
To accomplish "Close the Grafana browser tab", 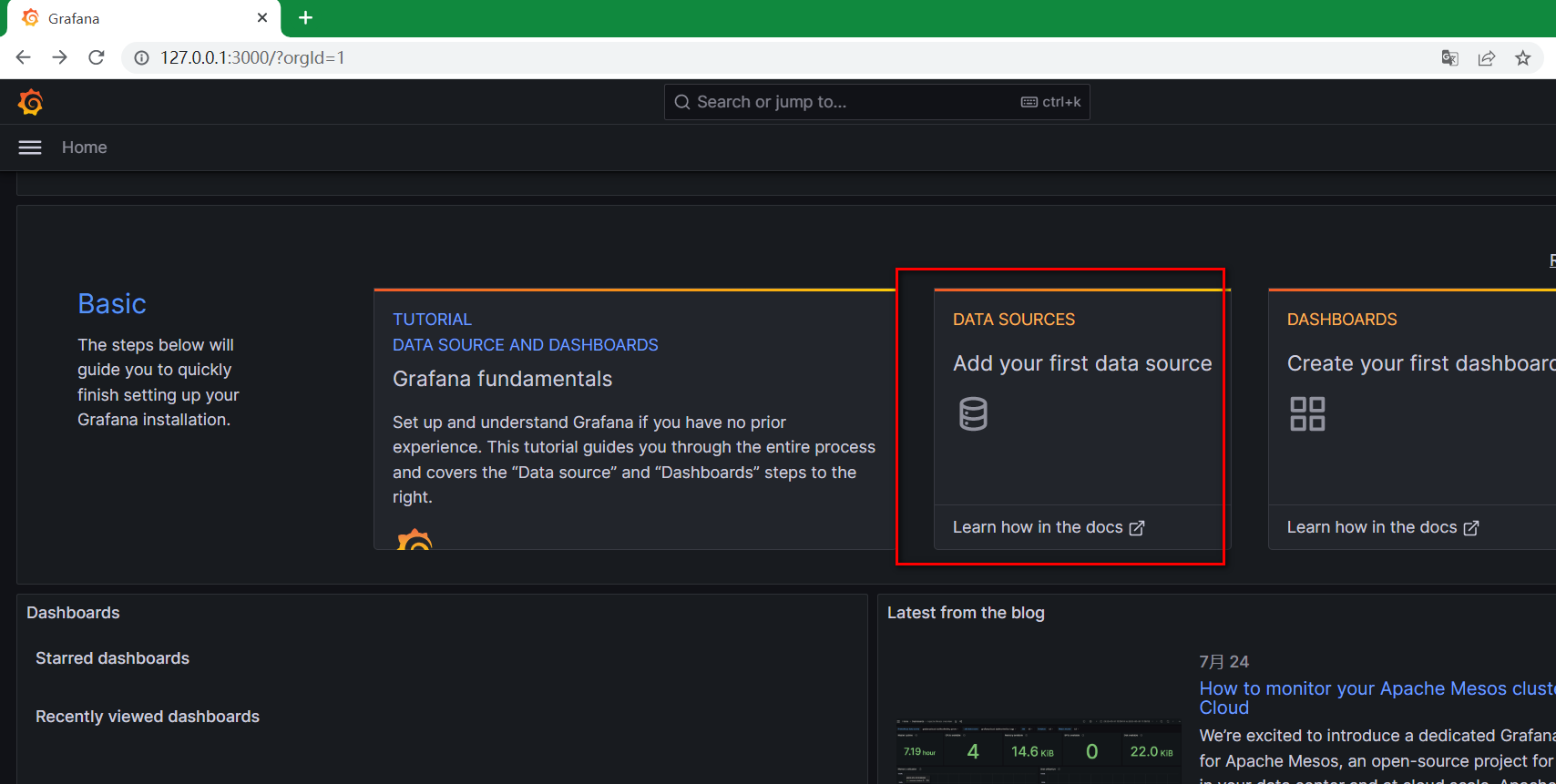I will [262, 17].
